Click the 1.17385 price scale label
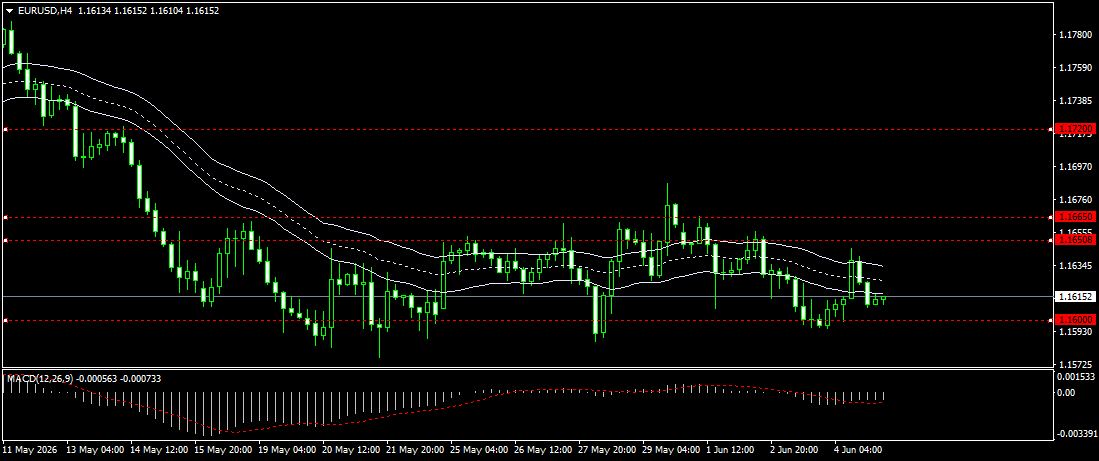 1076,101
